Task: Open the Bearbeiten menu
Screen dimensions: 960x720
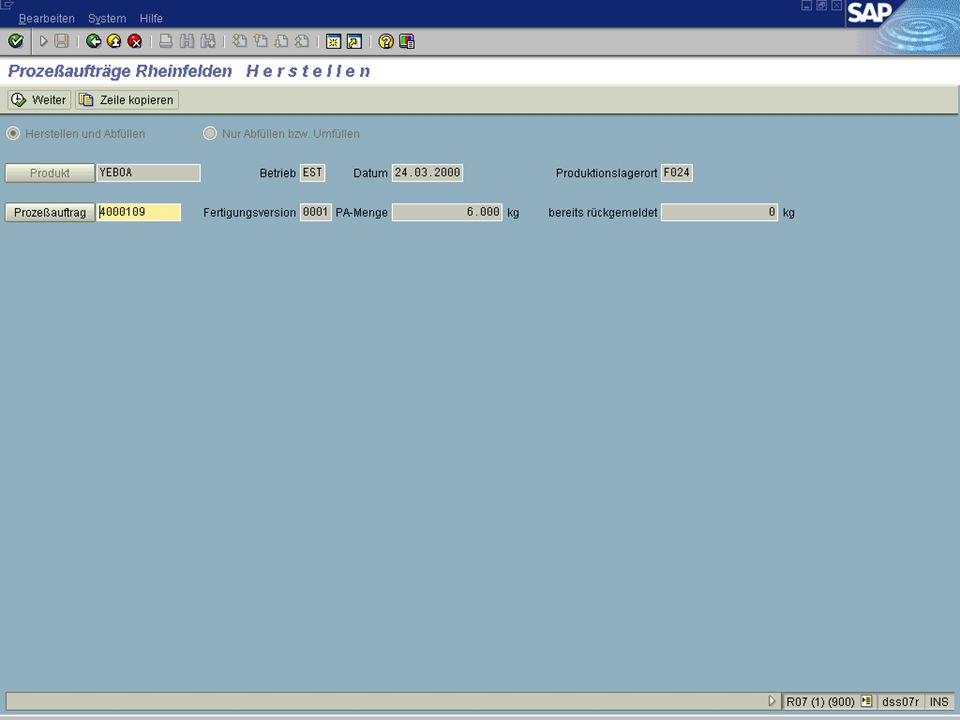Action: [x=47, y=18]
